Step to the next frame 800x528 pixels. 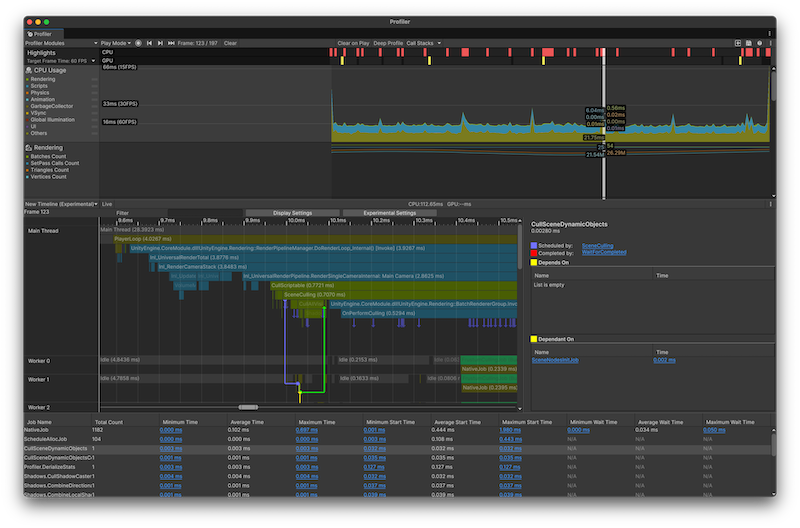coord(160,44)
